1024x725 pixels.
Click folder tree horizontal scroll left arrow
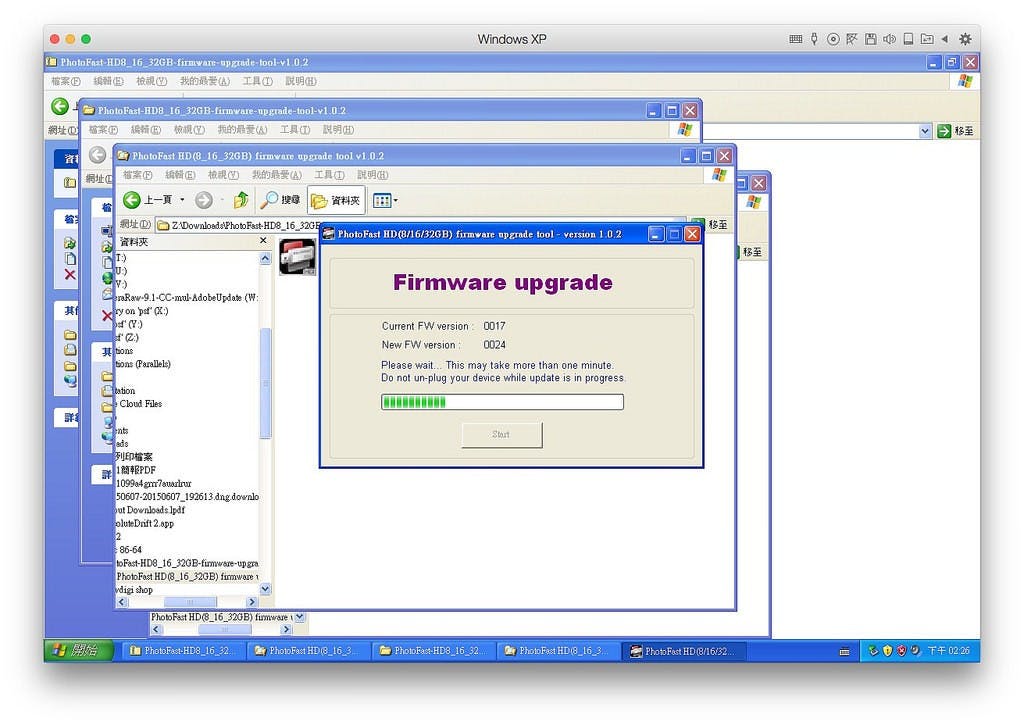click(x=122, y=602)
